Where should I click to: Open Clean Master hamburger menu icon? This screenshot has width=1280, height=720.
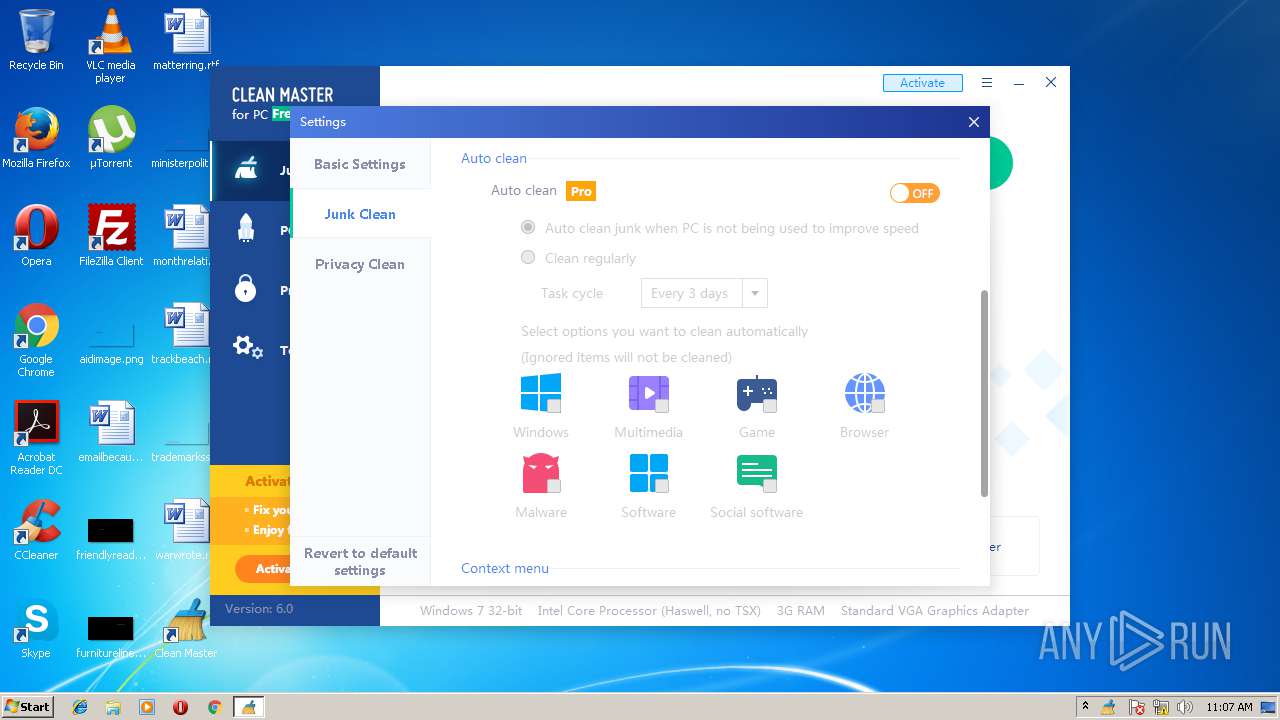987,83
